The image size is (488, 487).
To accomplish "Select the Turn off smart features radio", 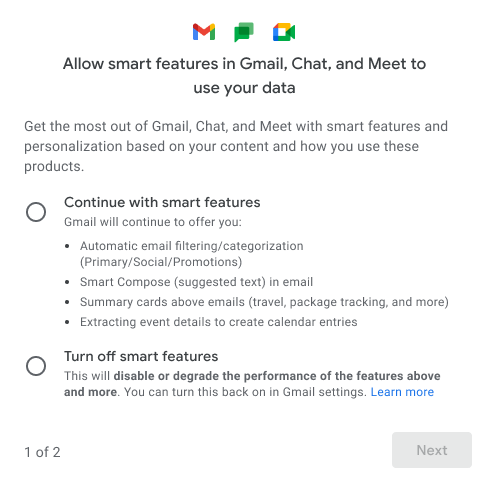I will pos(36,366).
